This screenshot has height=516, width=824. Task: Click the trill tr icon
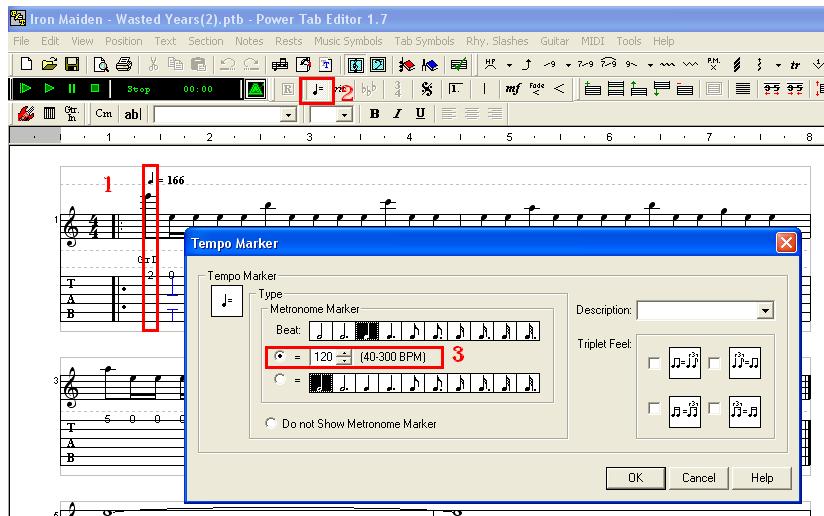pyautogui.click(x=795, y=65)
